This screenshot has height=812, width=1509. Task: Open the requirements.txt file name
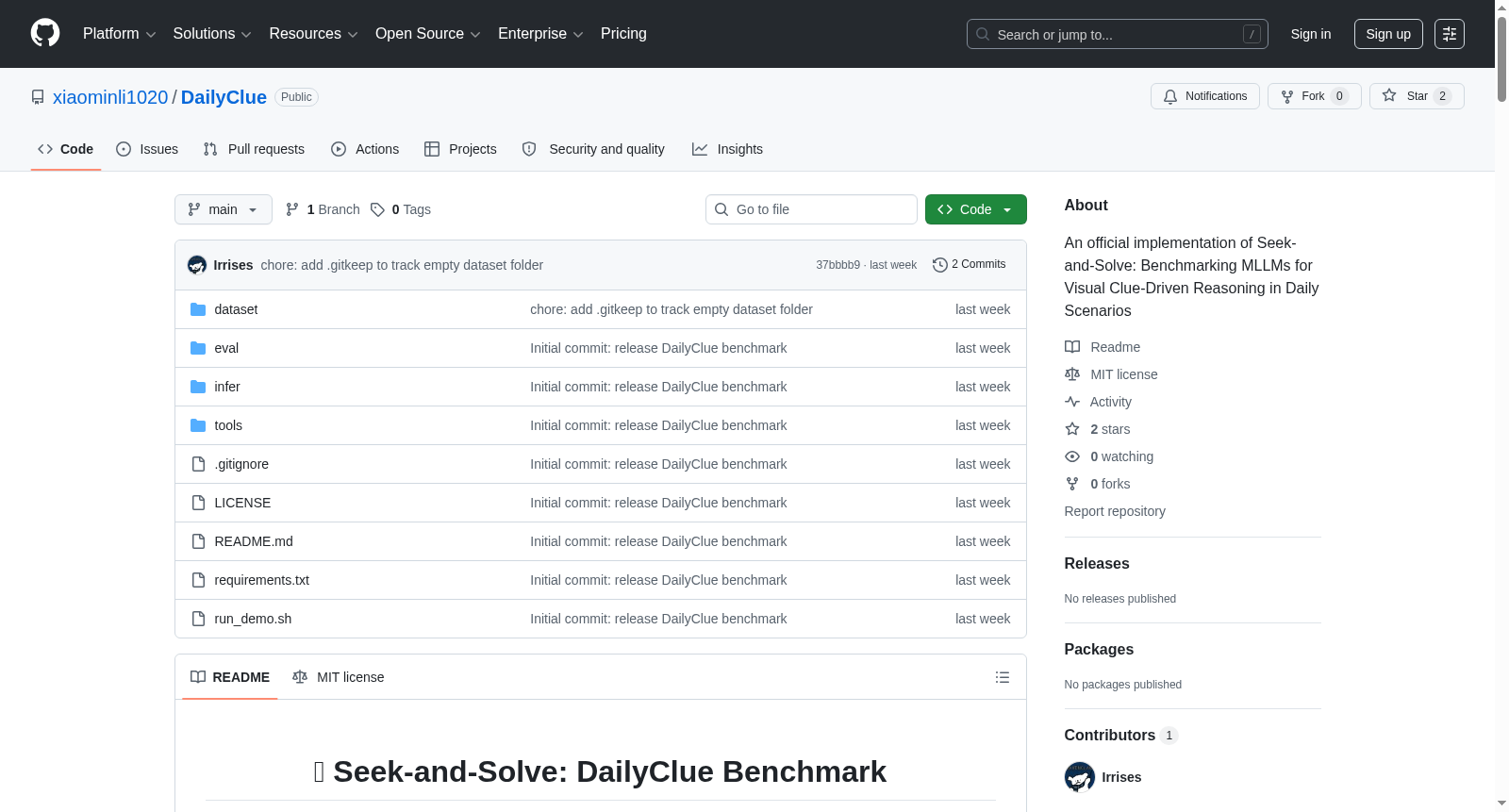coord(262,580)
